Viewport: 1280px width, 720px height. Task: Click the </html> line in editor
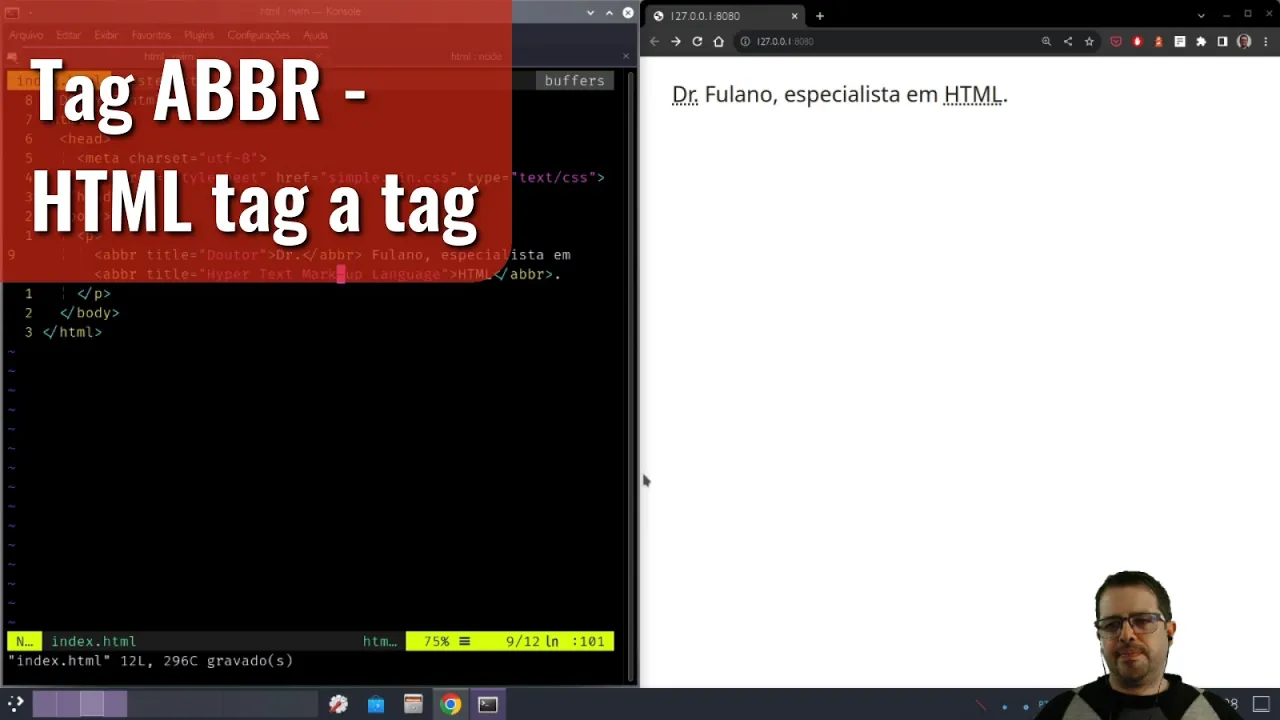tap(72, 332)
